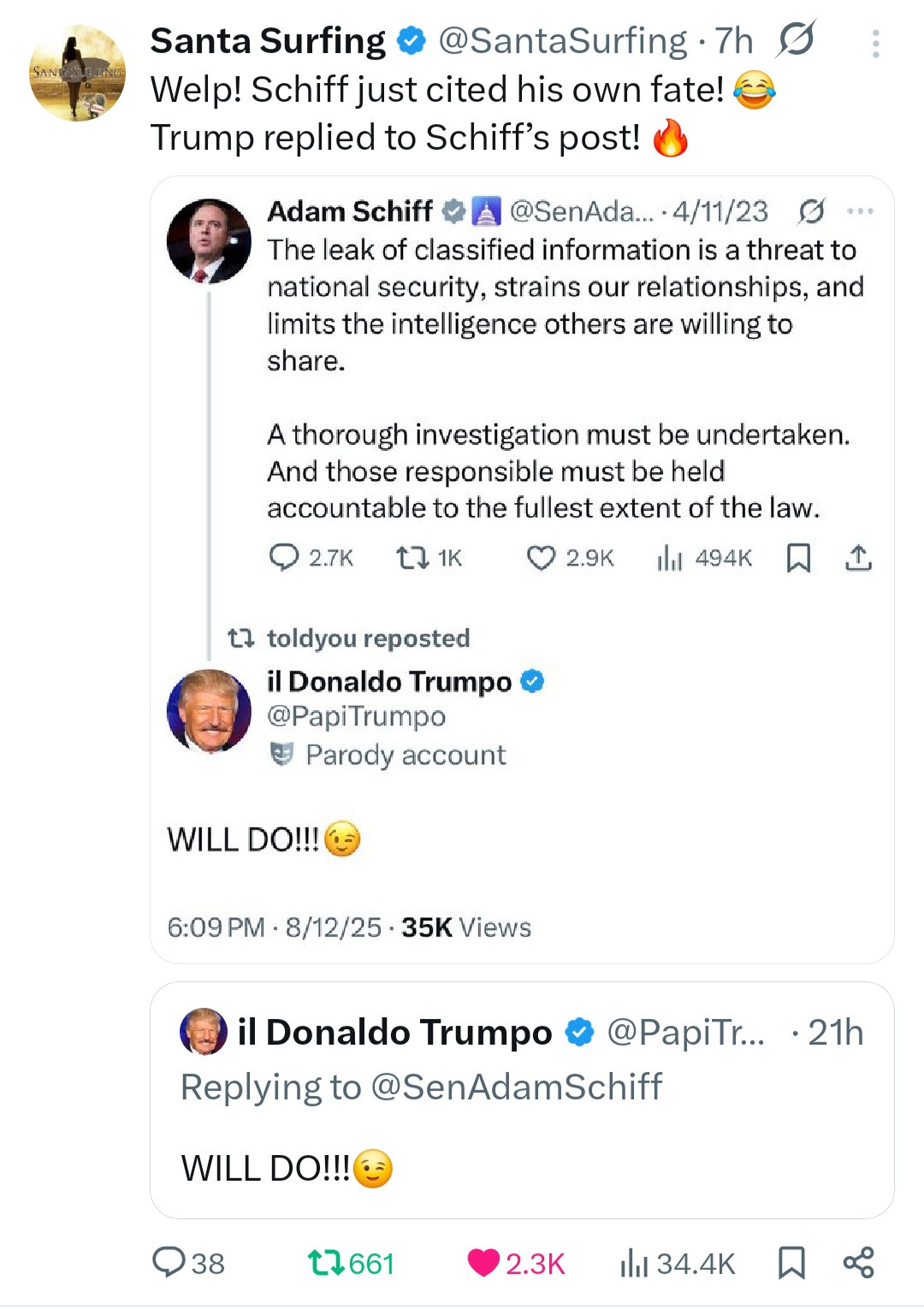Image resolution: width=924 pixels, height=1309 pixels.
Task: Tap the bookmark icon in Schiff's embedded tweet
Action: click(x=798, y=558)
